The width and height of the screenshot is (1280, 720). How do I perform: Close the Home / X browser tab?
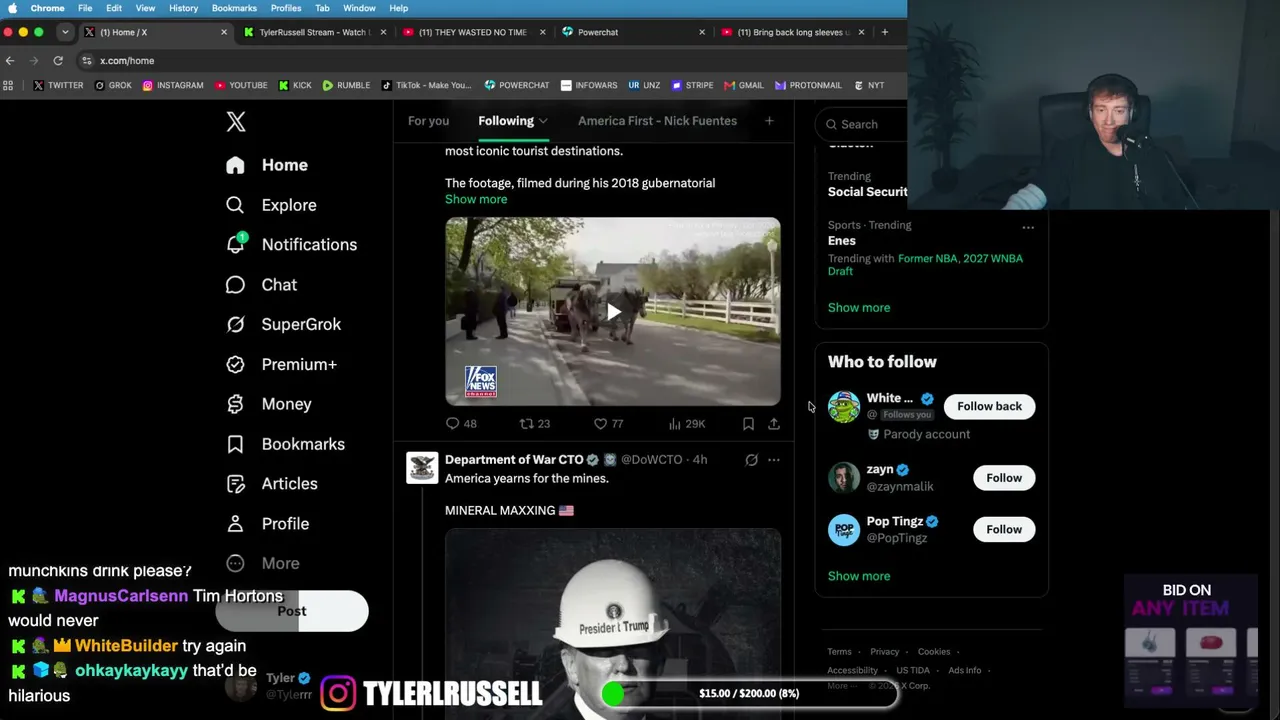click(224, 32)
